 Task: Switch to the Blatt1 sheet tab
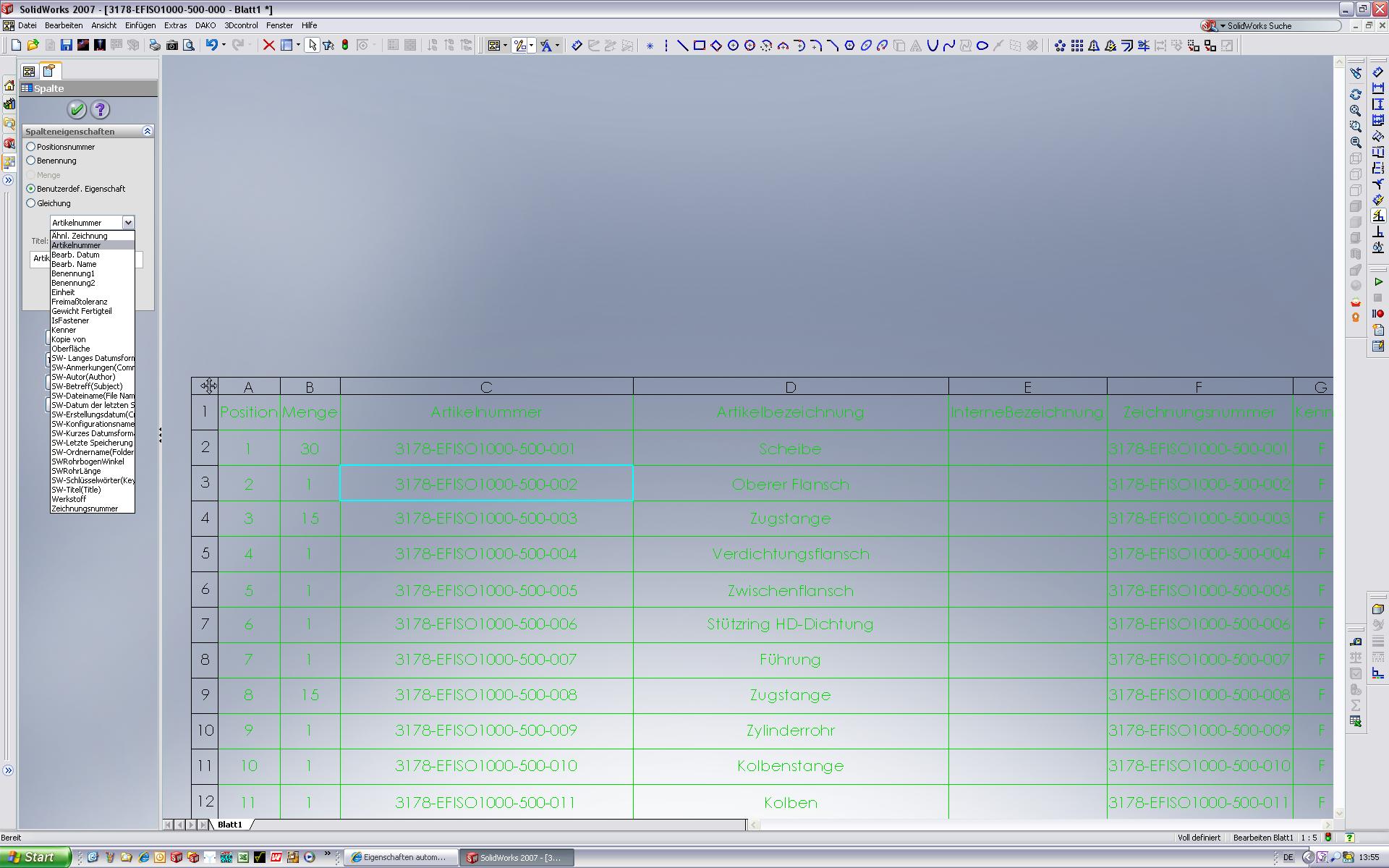(230, 824)
